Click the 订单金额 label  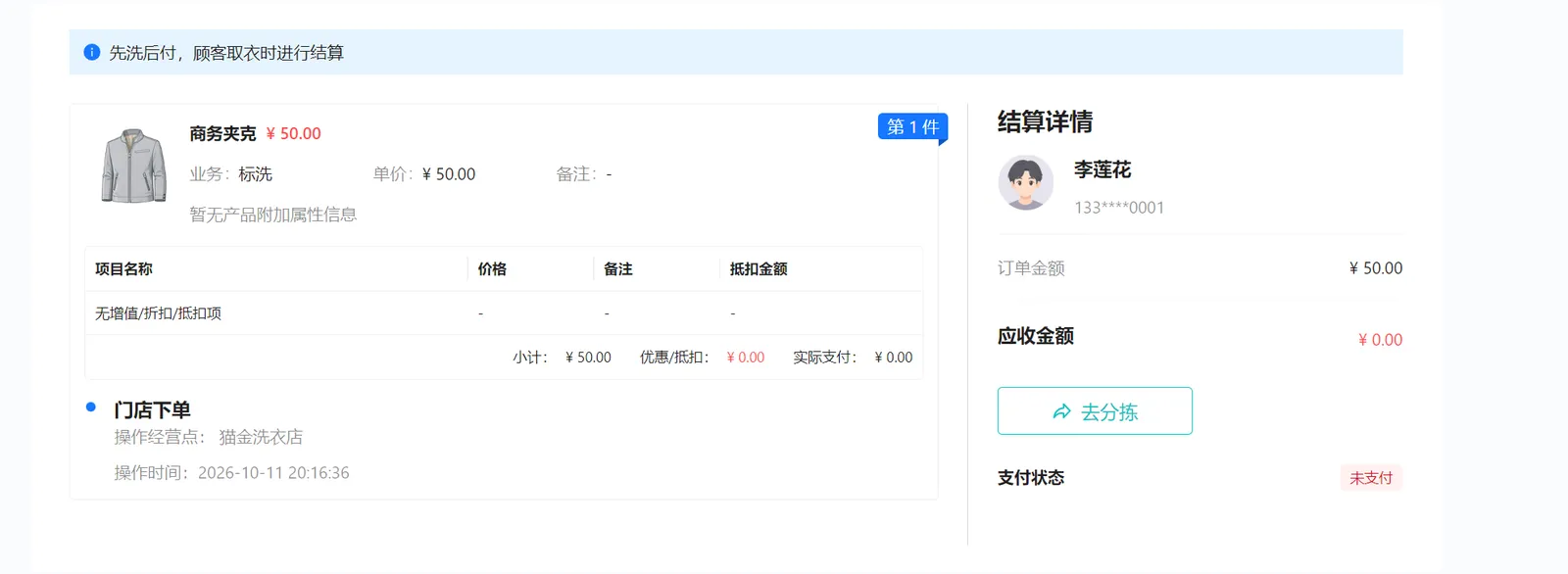click(1031, 268)
